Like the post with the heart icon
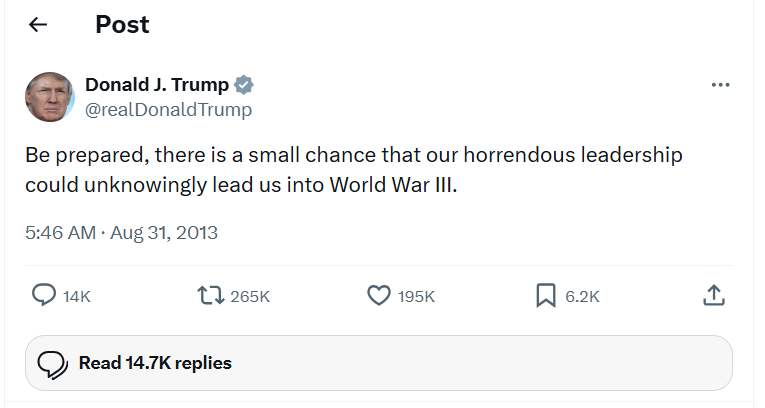 [x=378, y=295]
